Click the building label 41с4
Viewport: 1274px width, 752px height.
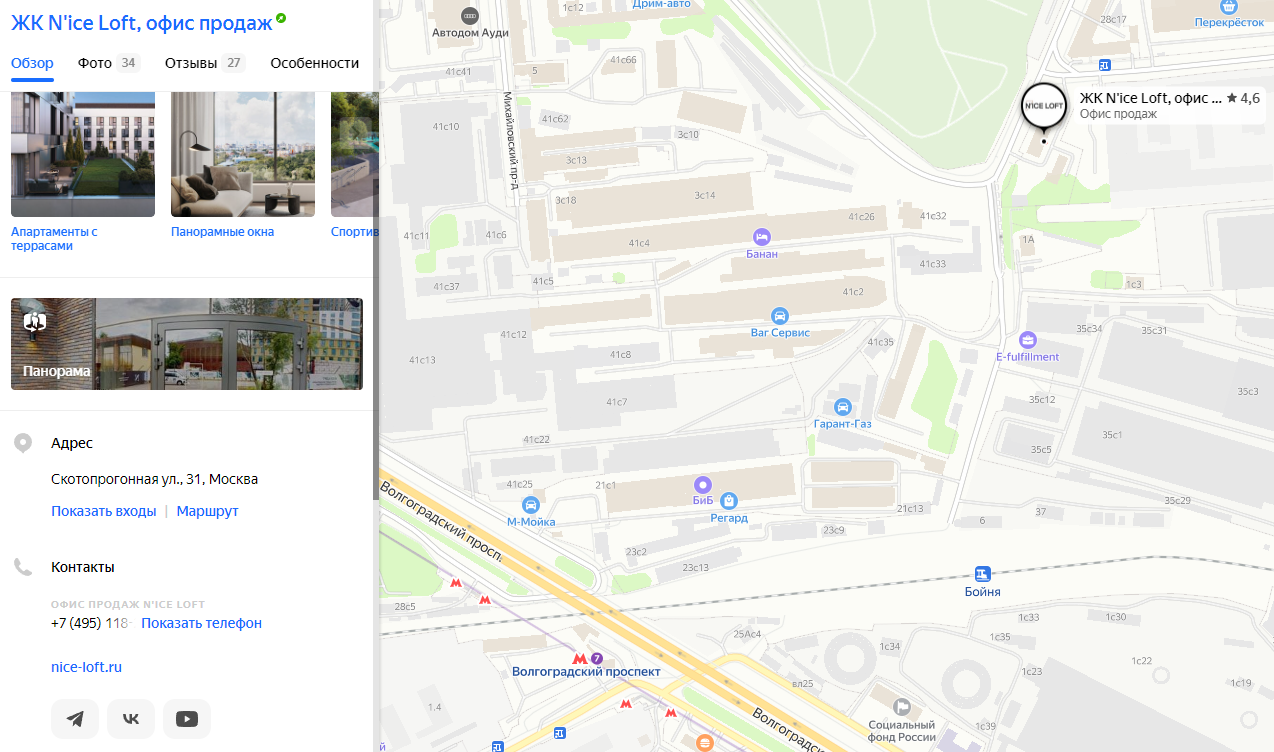[639, 243]
